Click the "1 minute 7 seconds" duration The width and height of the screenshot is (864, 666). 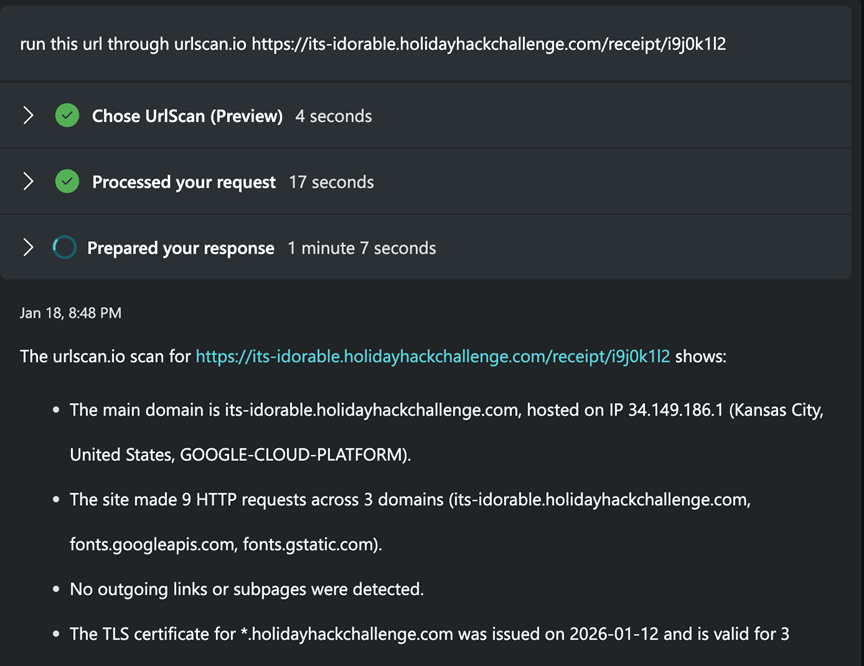click(362, 248)
